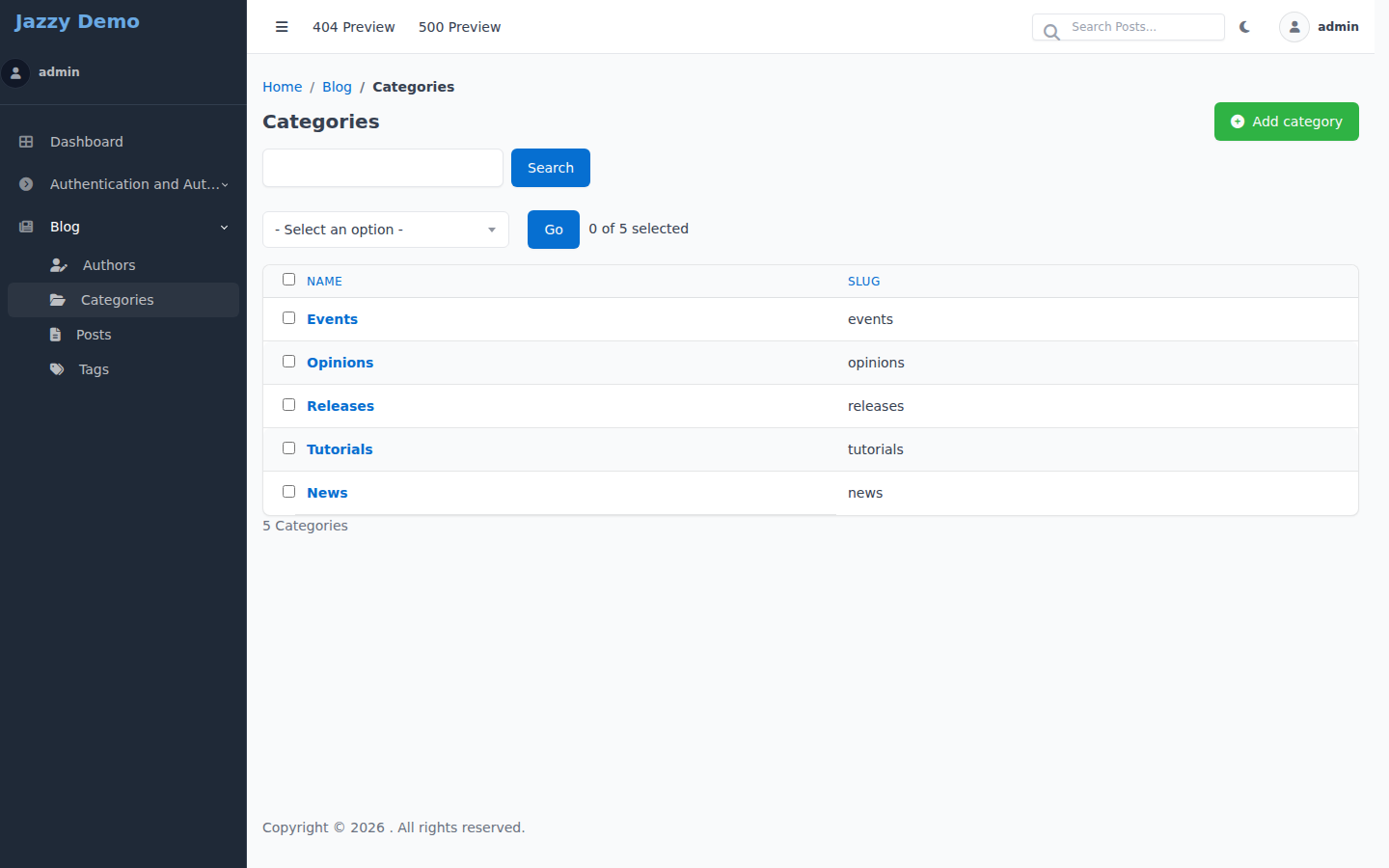Click the Authentication arrow icon in sidebar

pos(26,184)
